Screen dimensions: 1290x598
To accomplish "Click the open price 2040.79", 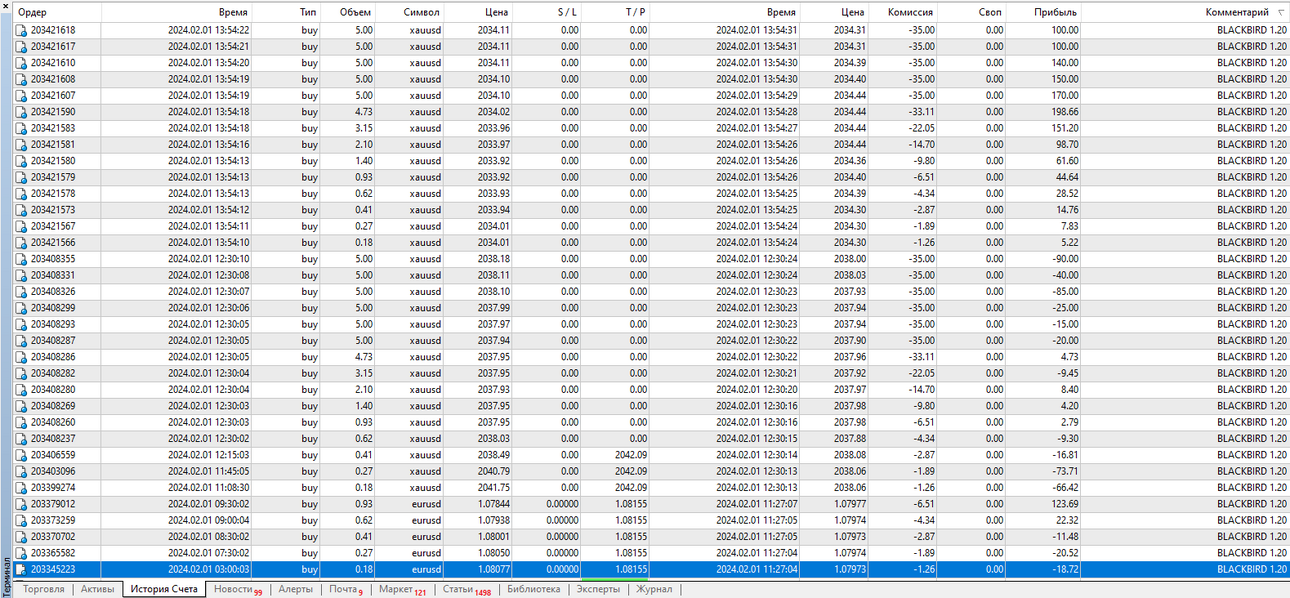I will click(x=494, y=471).
